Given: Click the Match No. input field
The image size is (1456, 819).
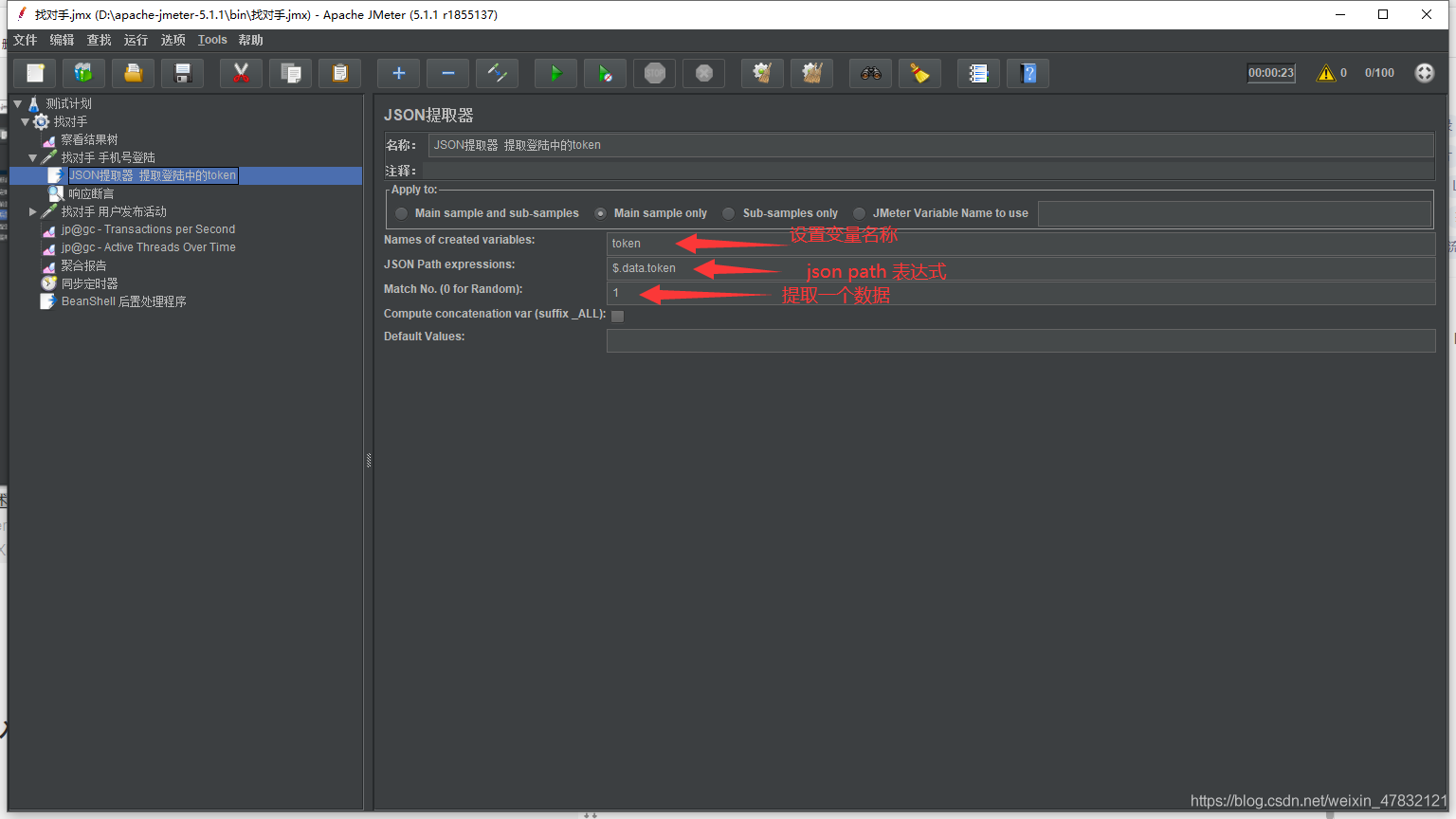Looking at the screenshot, I should coord(1021,293).
